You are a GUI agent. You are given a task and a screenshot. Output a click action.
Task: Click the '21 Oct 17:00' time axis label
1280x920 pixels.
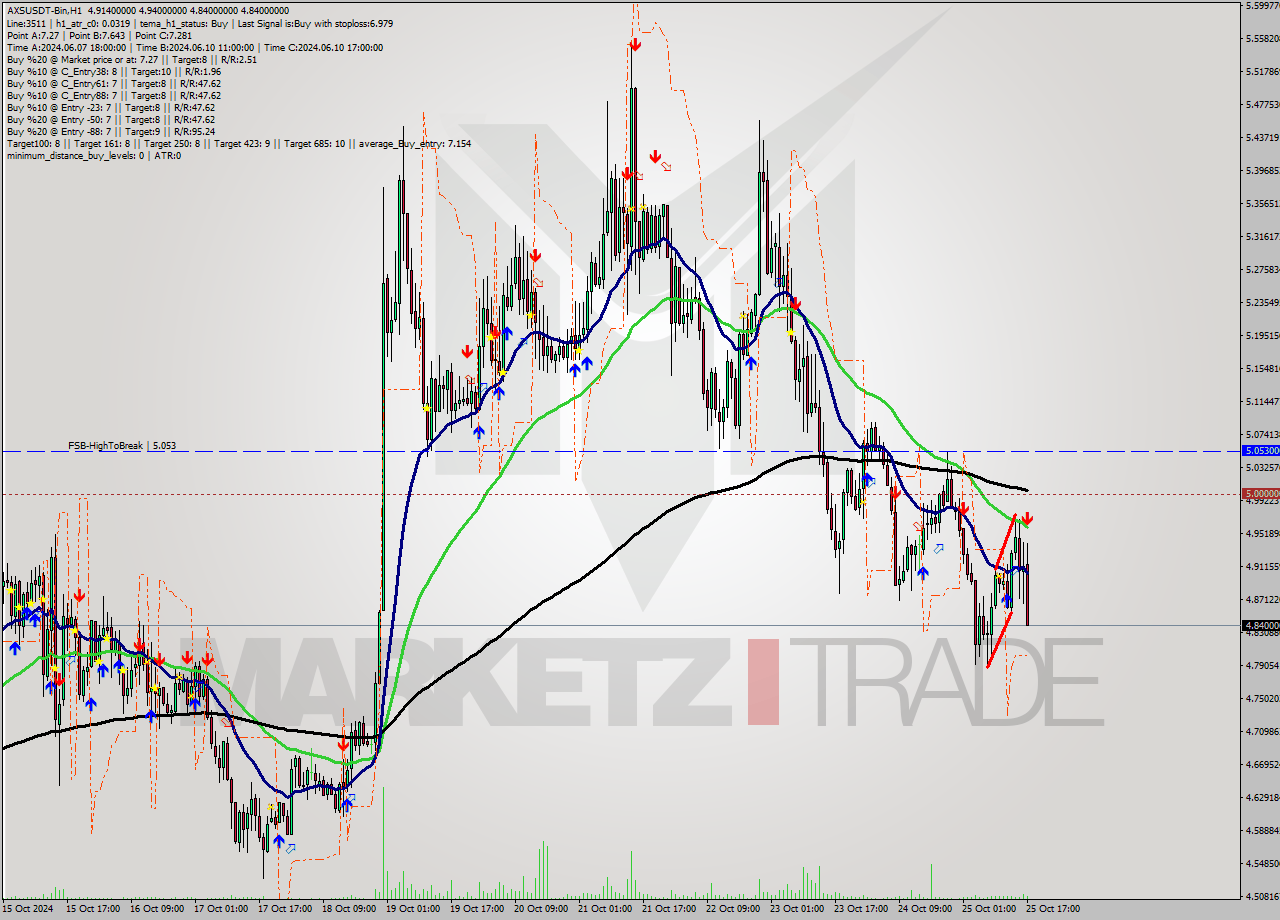click(667, 909)
